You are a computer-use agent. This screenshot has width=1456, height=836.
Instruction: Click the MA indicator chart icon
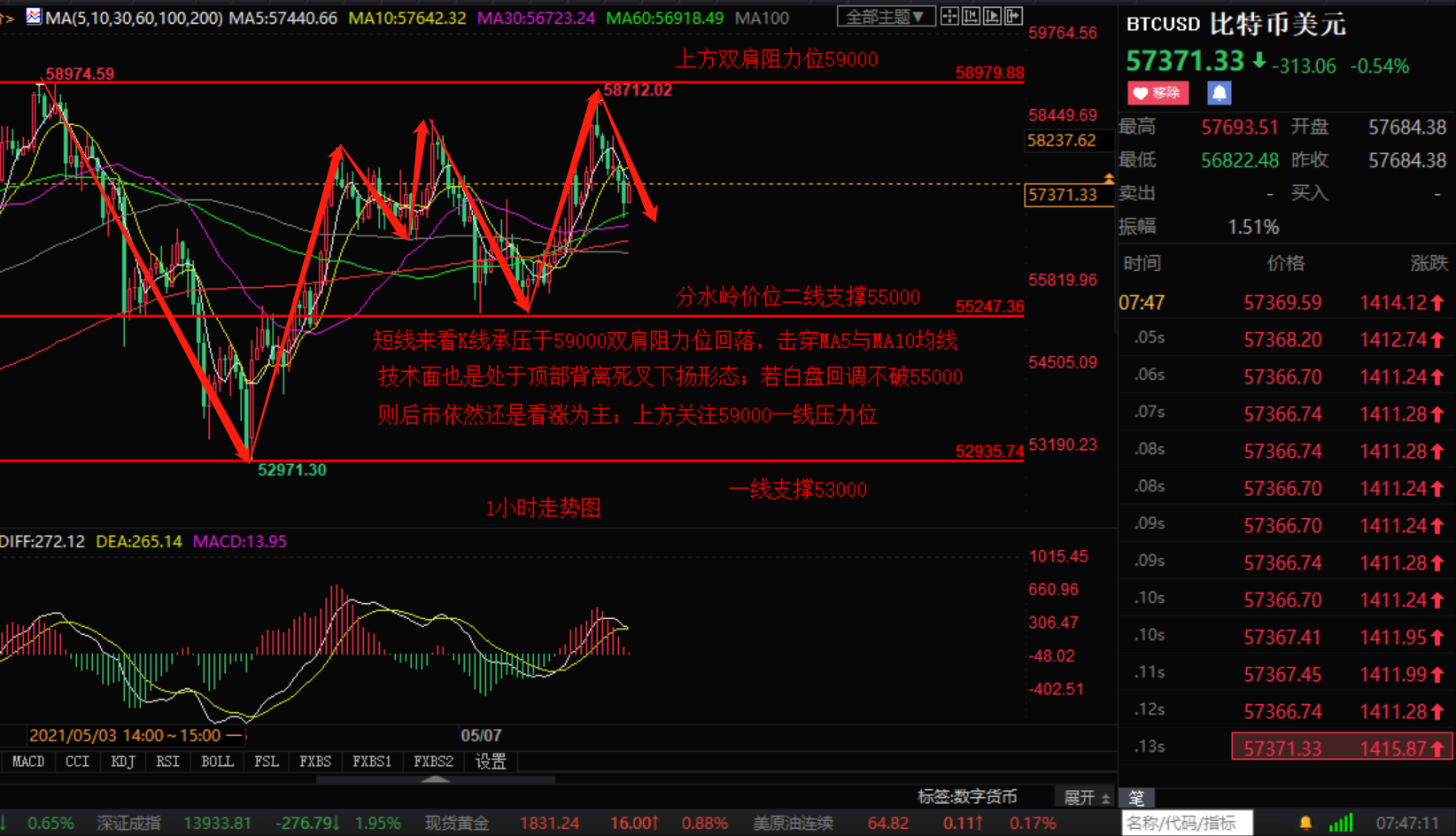(x=34, y=16)
